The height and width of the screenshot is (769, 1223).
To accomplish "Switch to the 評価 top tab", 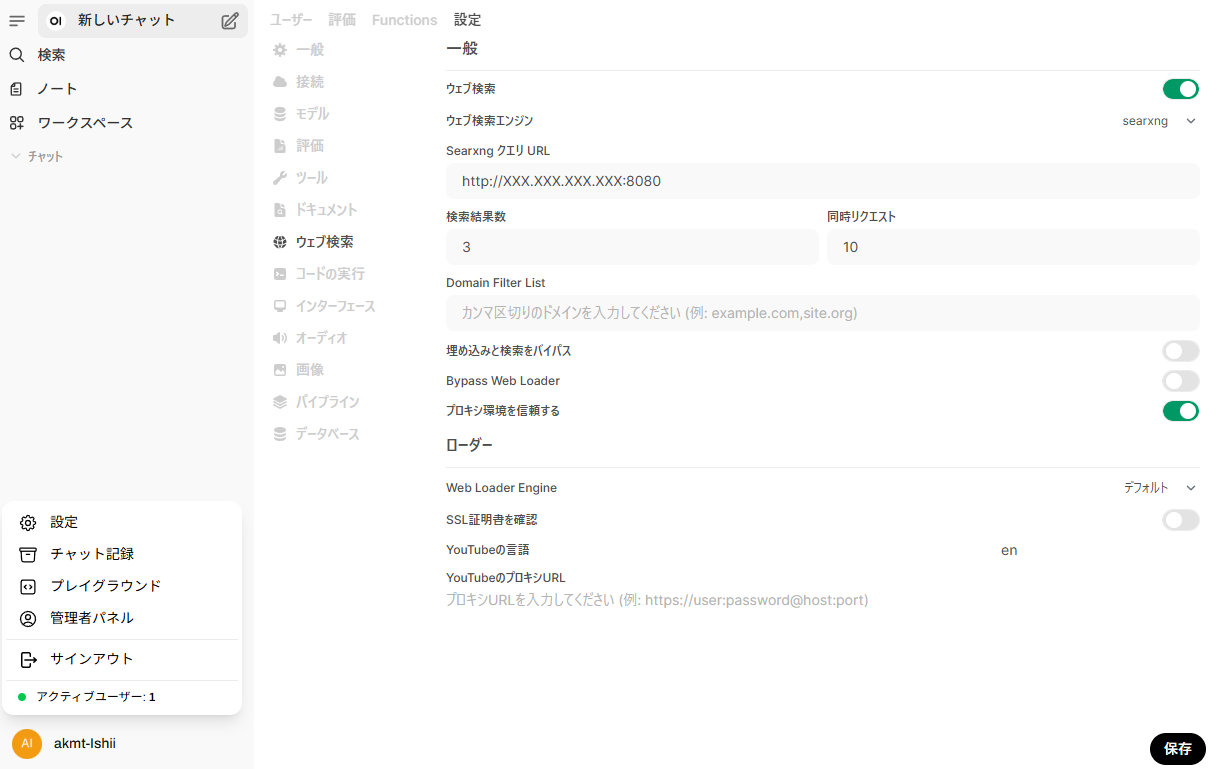I will [x=342, y=20].
